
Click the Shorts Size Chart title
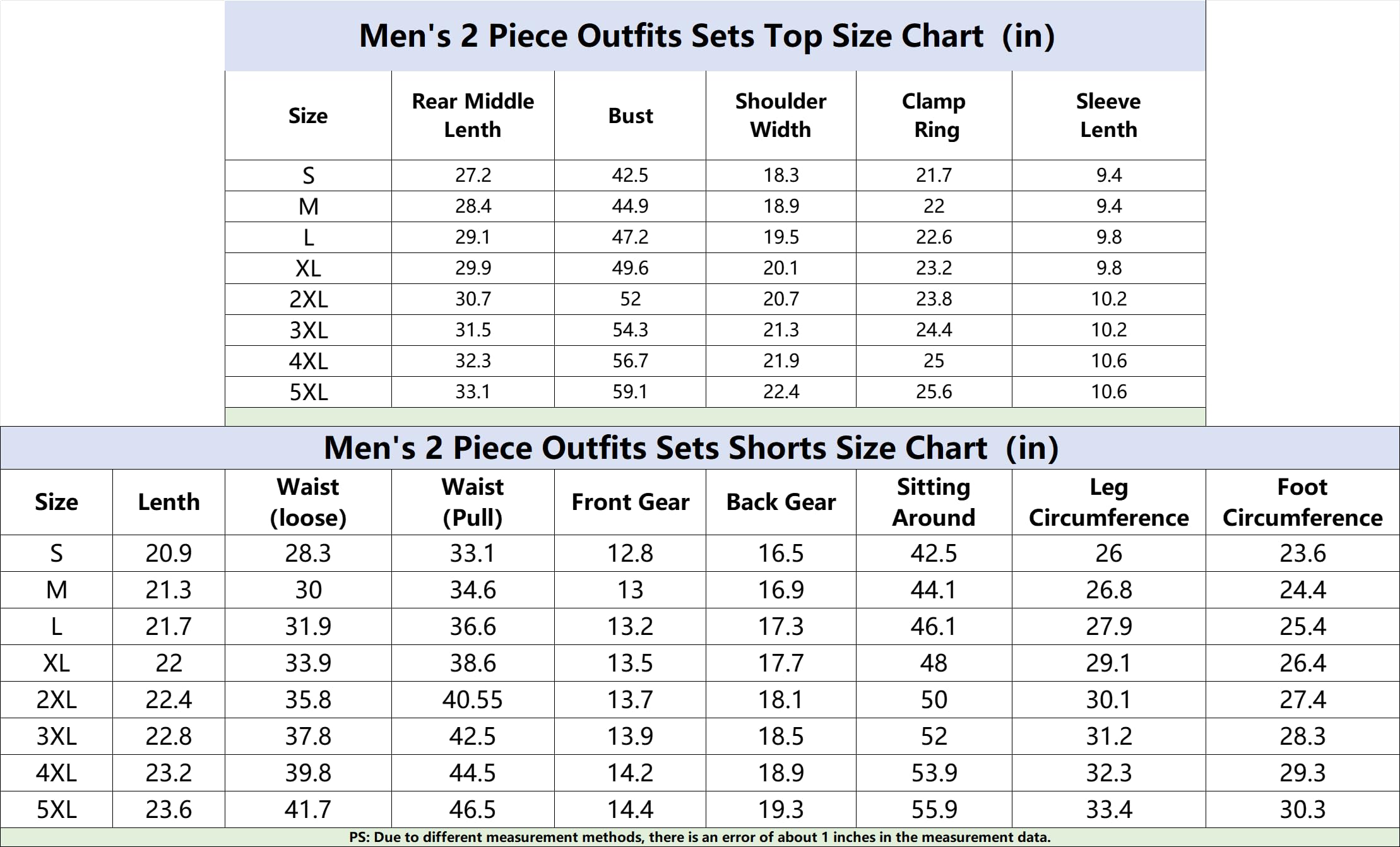click(691, 448)
